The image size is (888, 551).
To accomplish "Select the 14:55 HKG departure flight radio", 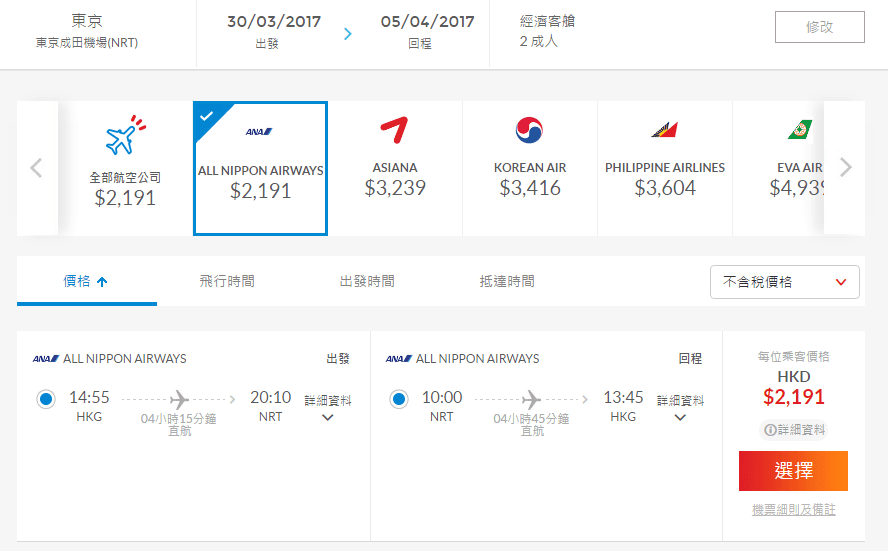I will (45, 400).
